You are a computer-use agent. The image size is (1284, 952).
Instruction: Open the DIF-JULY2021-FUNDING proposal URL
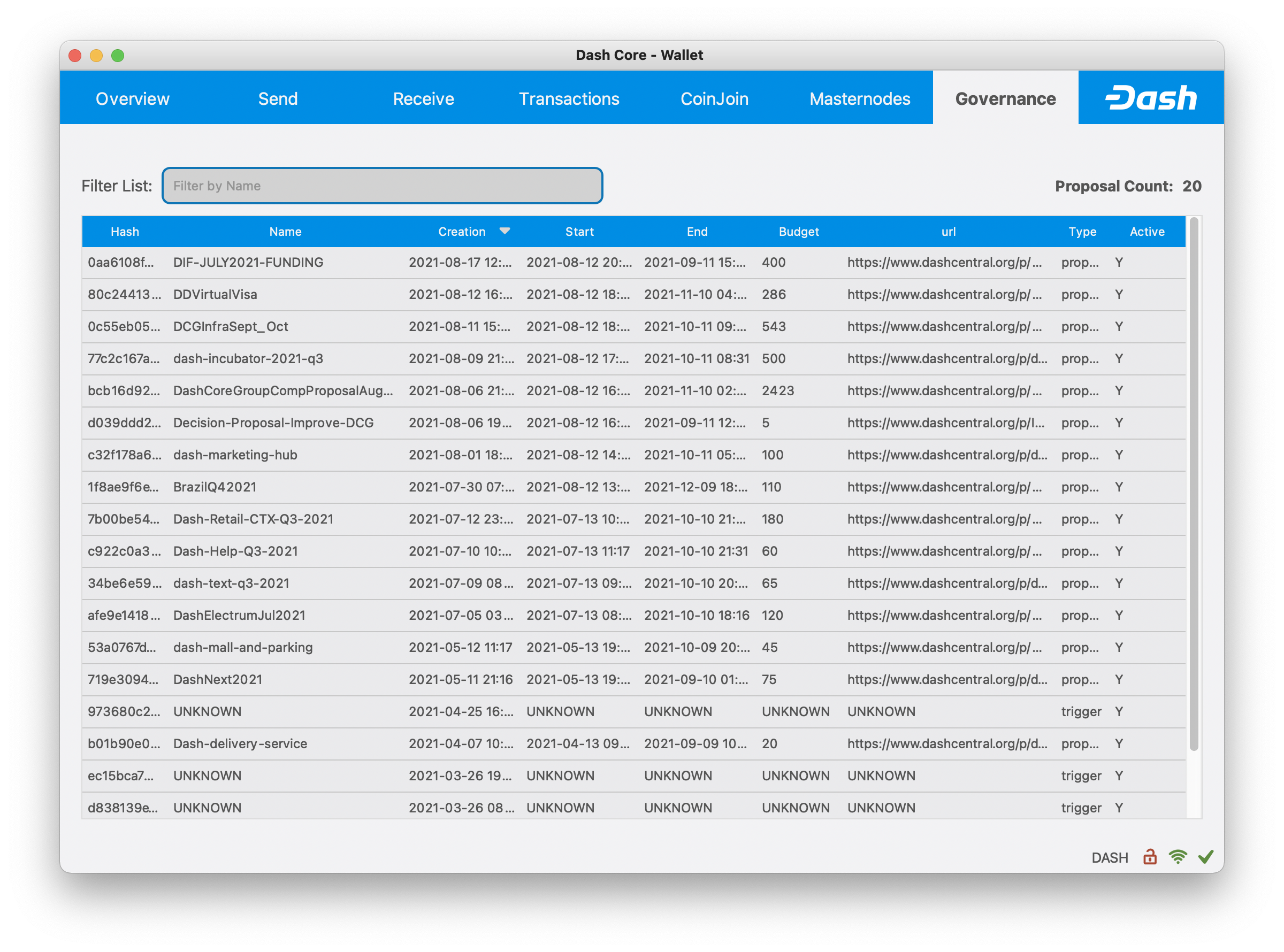pos(944,262)
